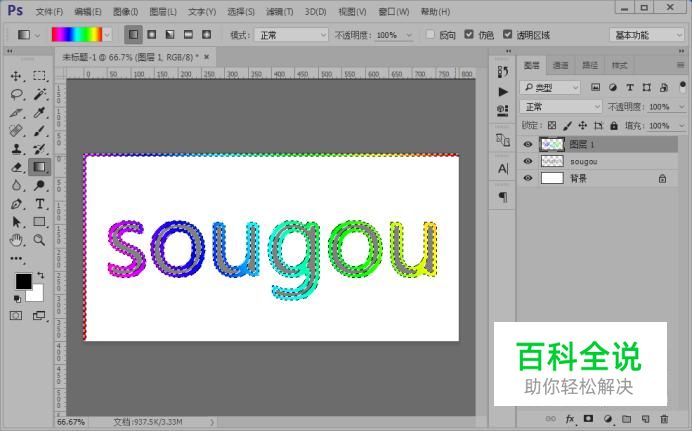692x431 pixels.
Task: Open the 基本功能 workspace dropdown
Action: 647,35
